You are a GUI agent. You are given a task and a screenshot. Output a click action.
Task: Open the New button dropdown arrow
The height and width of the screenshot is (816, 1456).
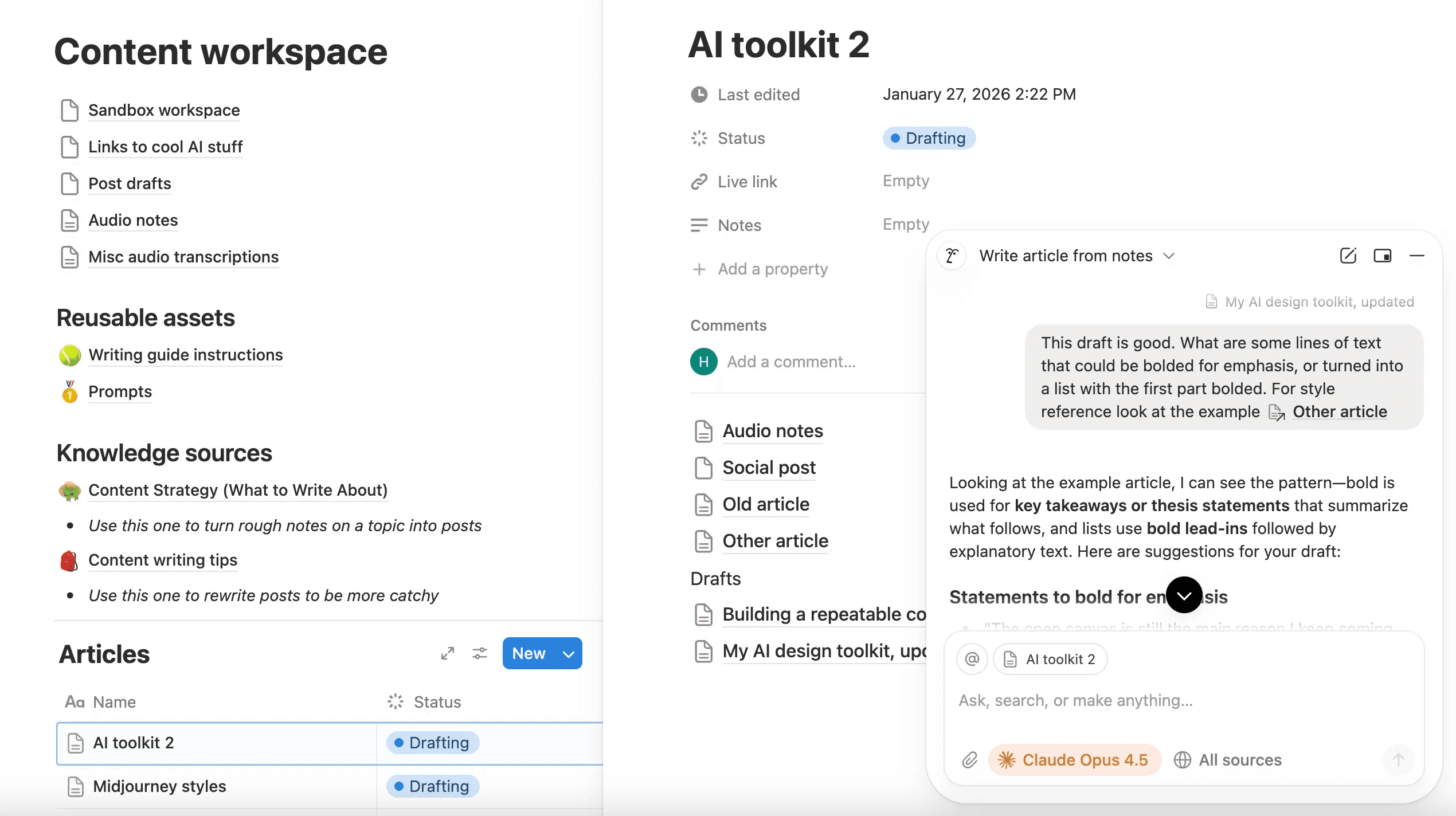[x=569, y=654]
